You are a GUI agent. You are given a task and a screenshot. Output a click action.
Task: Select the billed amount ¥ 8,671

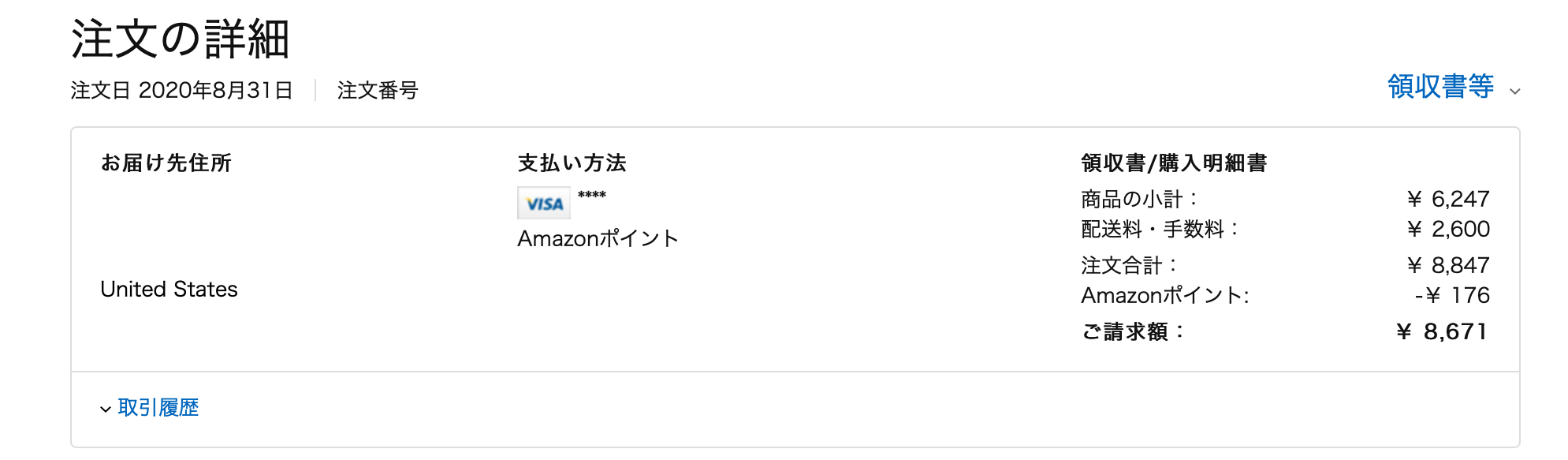tap(1442, 331)
